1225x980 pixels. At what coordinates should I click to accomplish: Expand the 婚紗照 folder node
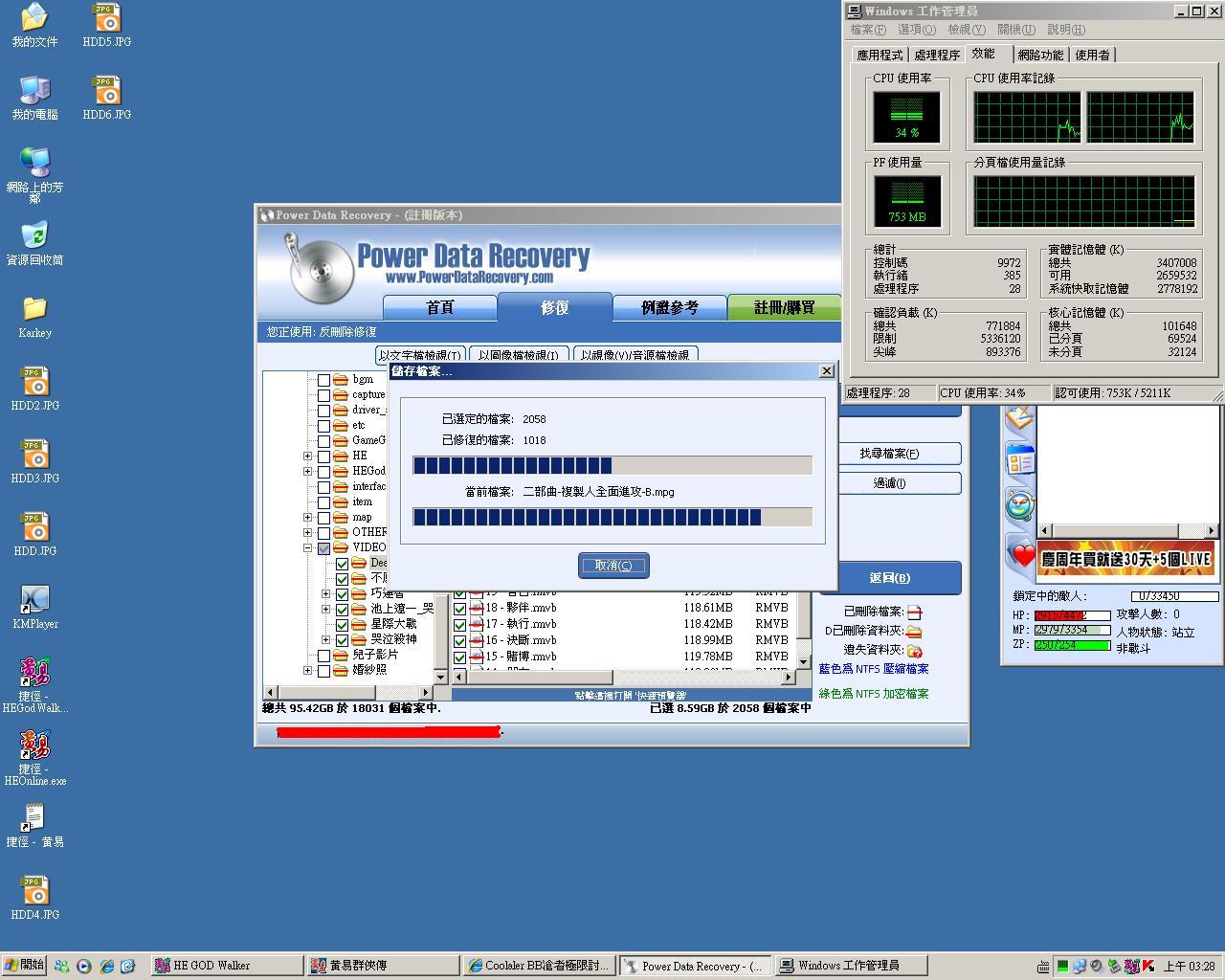coord(307,671)
